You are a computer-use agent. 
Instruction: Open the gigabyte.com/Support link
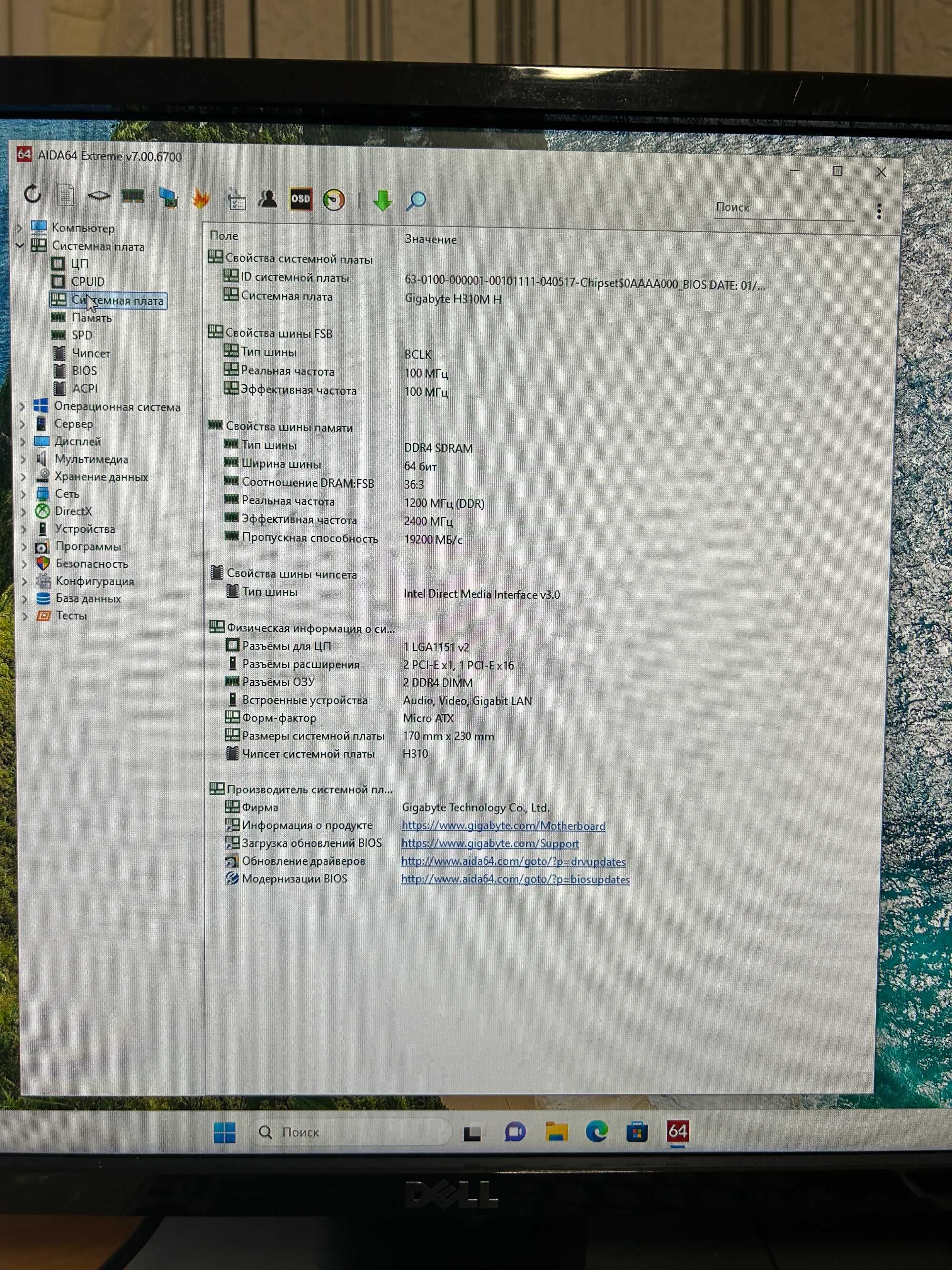[490, 843]
